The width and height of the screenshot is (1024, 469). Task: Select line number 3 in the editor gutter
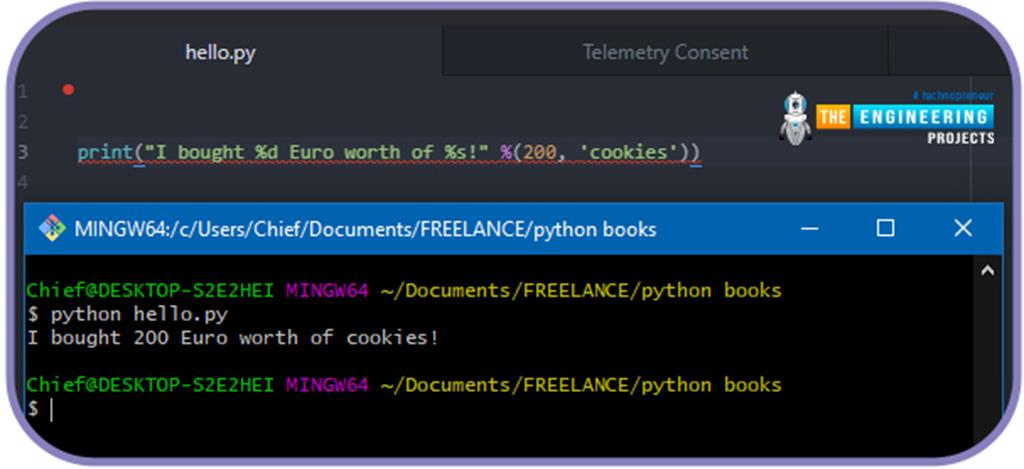[x=22, y=153]
